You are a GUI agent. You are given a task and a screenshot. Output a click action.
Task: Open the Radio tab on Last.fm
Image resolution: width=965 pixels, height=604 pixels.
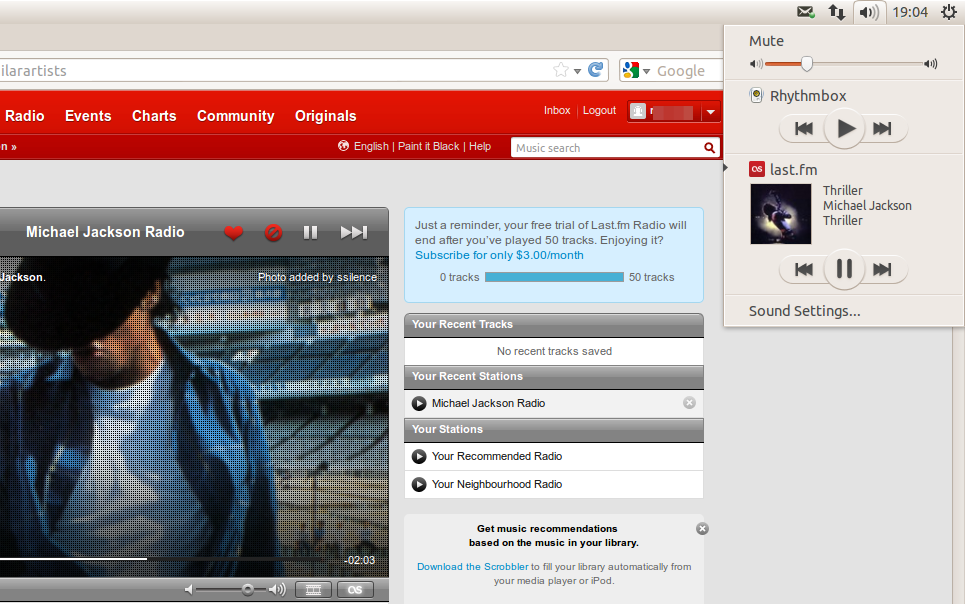25,116
